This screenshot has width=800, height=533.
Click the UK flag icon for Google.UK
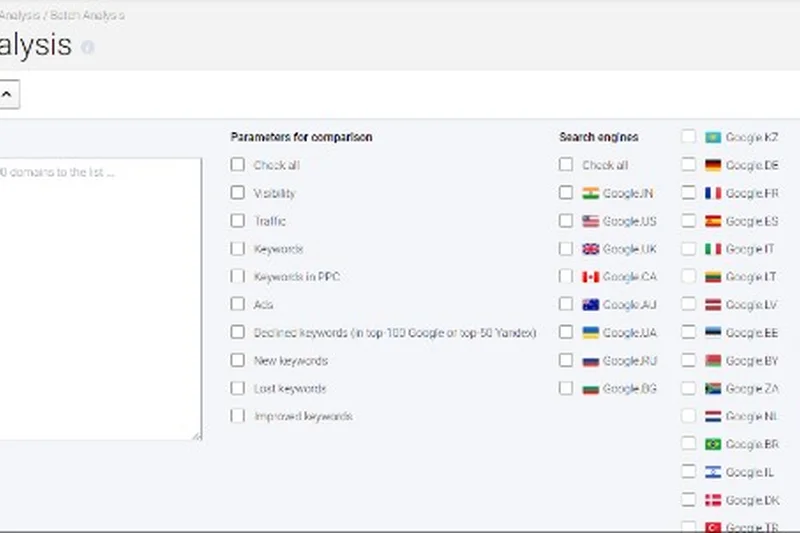(590, 249)
